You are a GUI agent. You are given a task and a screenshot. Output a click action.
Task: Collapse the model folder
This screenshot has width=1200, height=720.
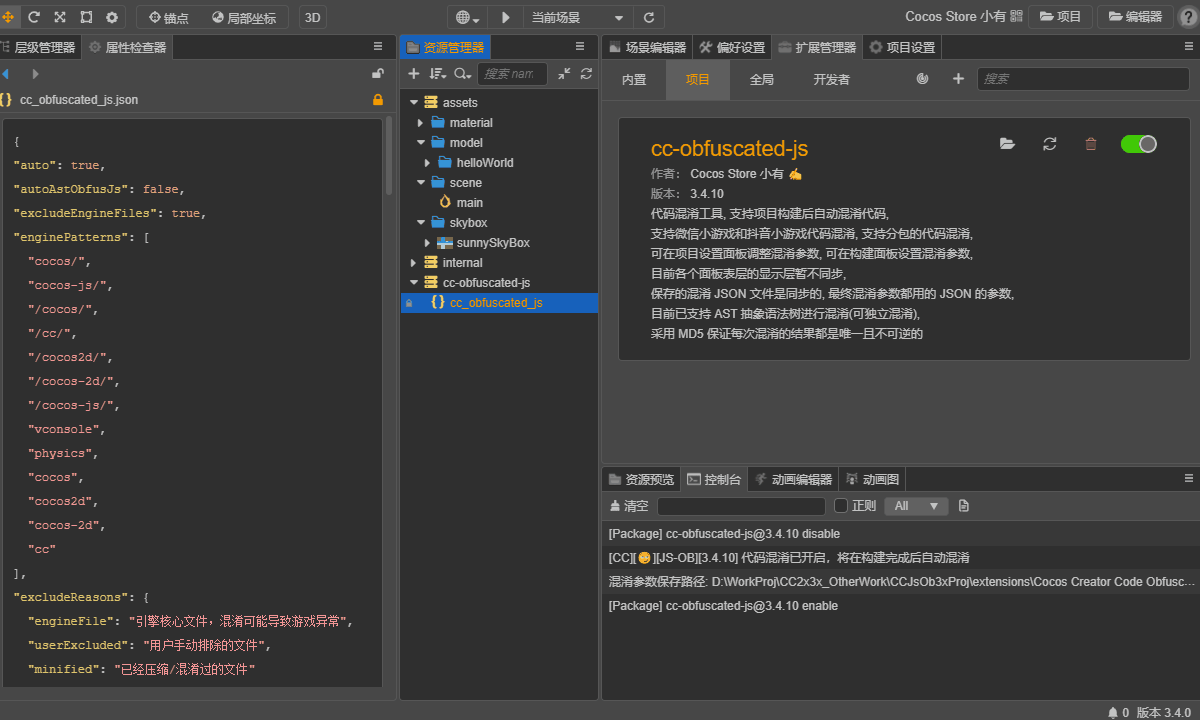click(x=421, y=143)
